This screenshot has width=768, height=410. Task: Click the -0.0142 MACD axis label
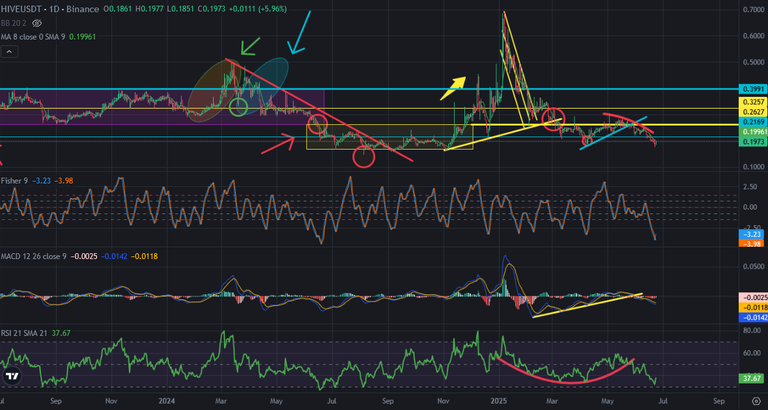[752, 317]
